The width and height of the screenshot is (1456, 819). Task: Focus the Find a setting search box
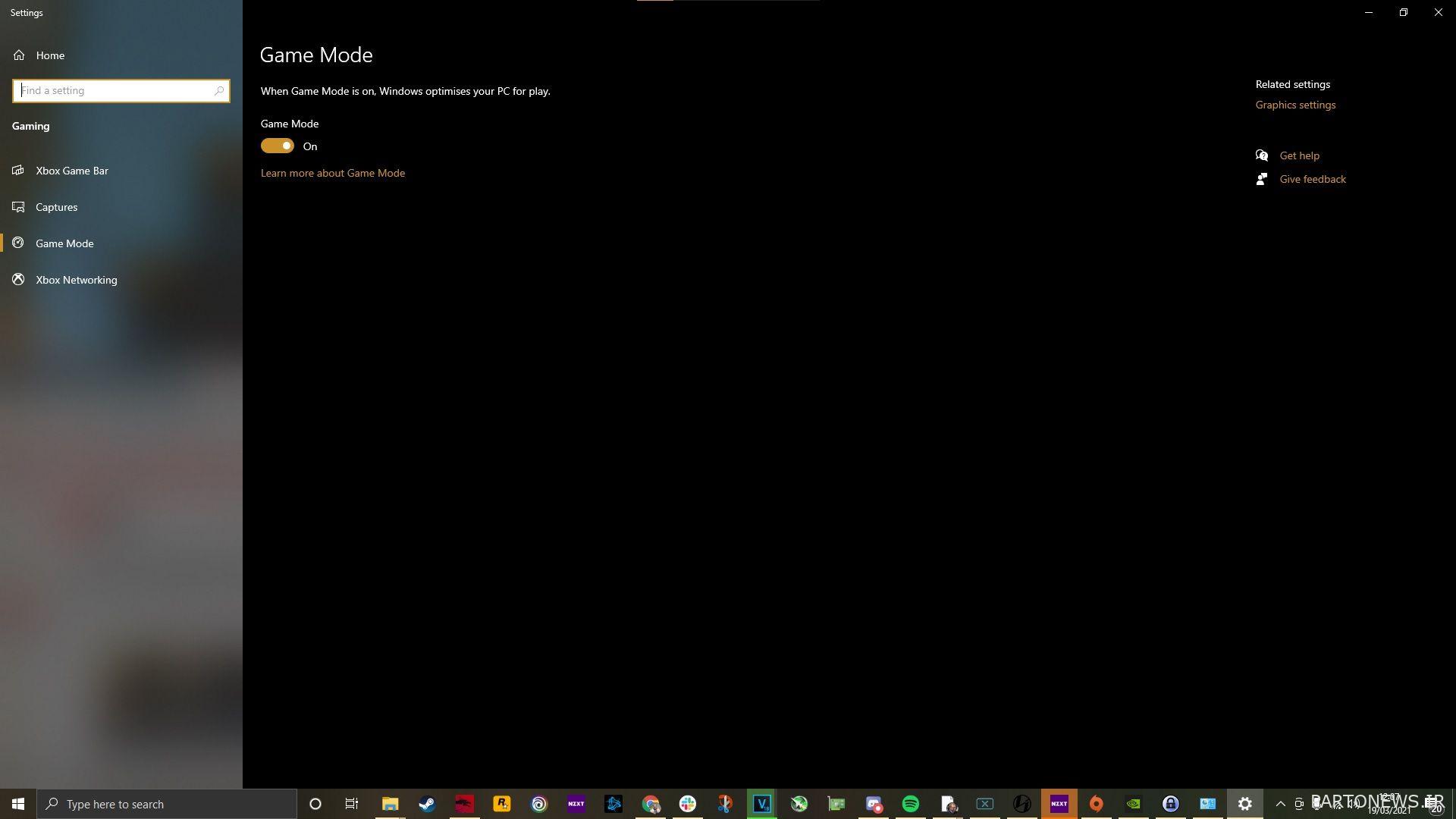pyautogui.click(x=121, y=91)
